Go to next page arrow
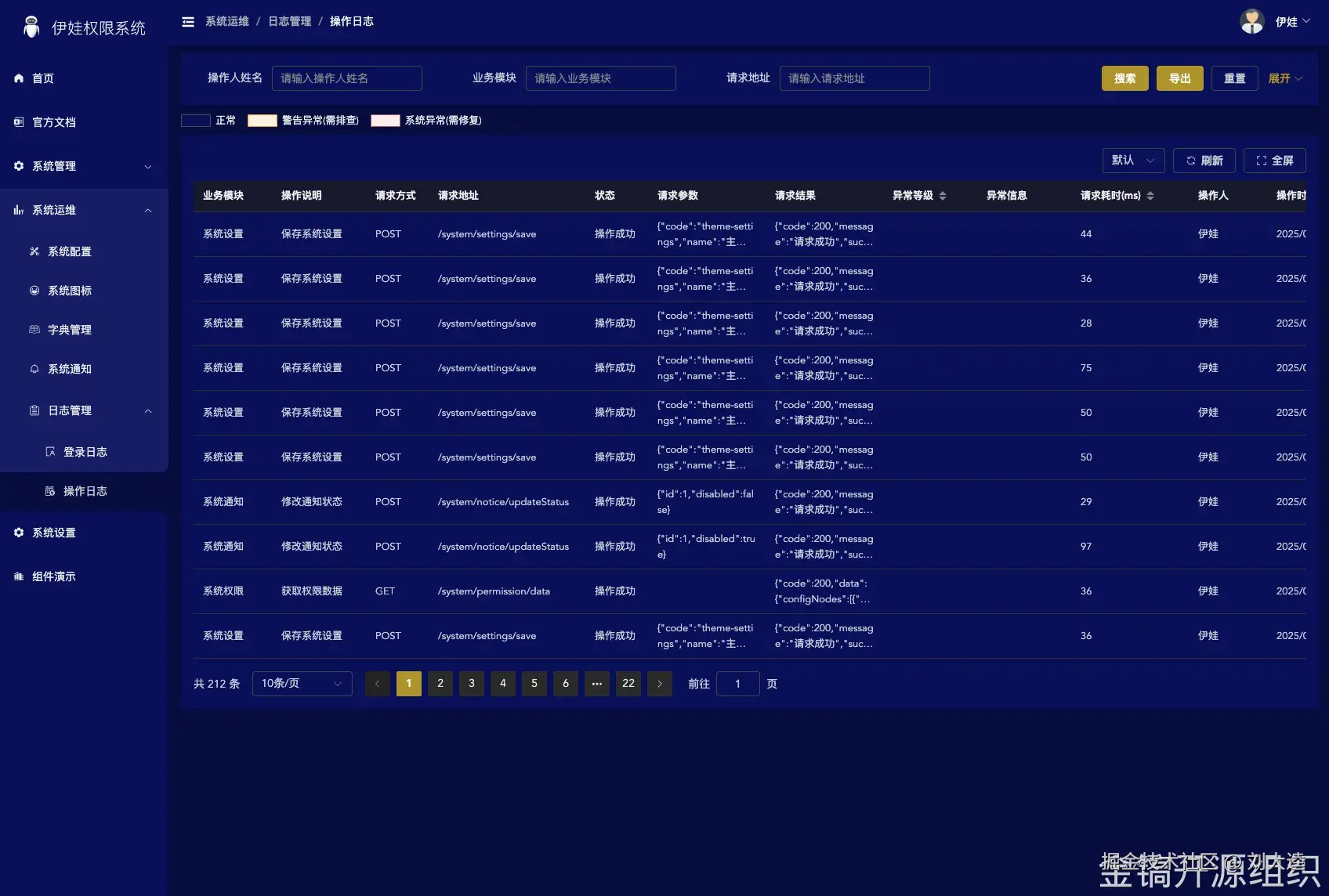The width and height of the screenshot is (1329, 896). [660, 684]
